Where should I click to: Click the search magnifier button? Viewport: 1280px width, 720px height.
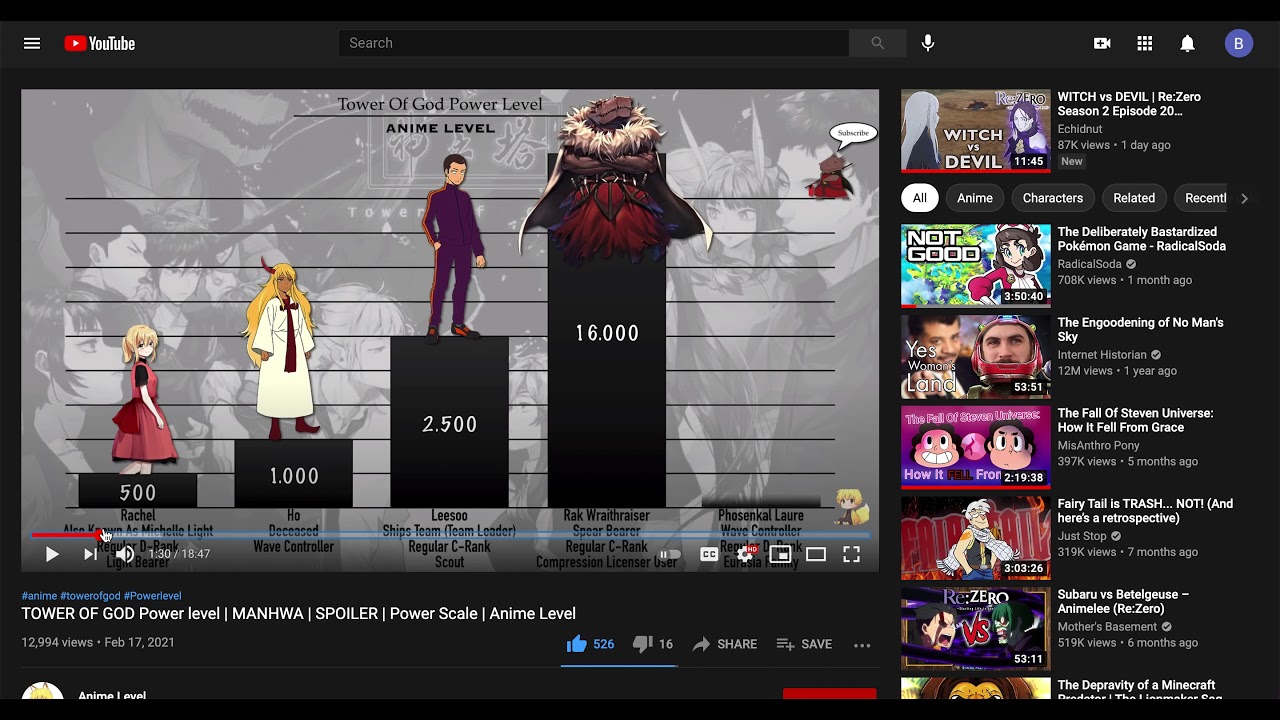[x=877, y=43]
